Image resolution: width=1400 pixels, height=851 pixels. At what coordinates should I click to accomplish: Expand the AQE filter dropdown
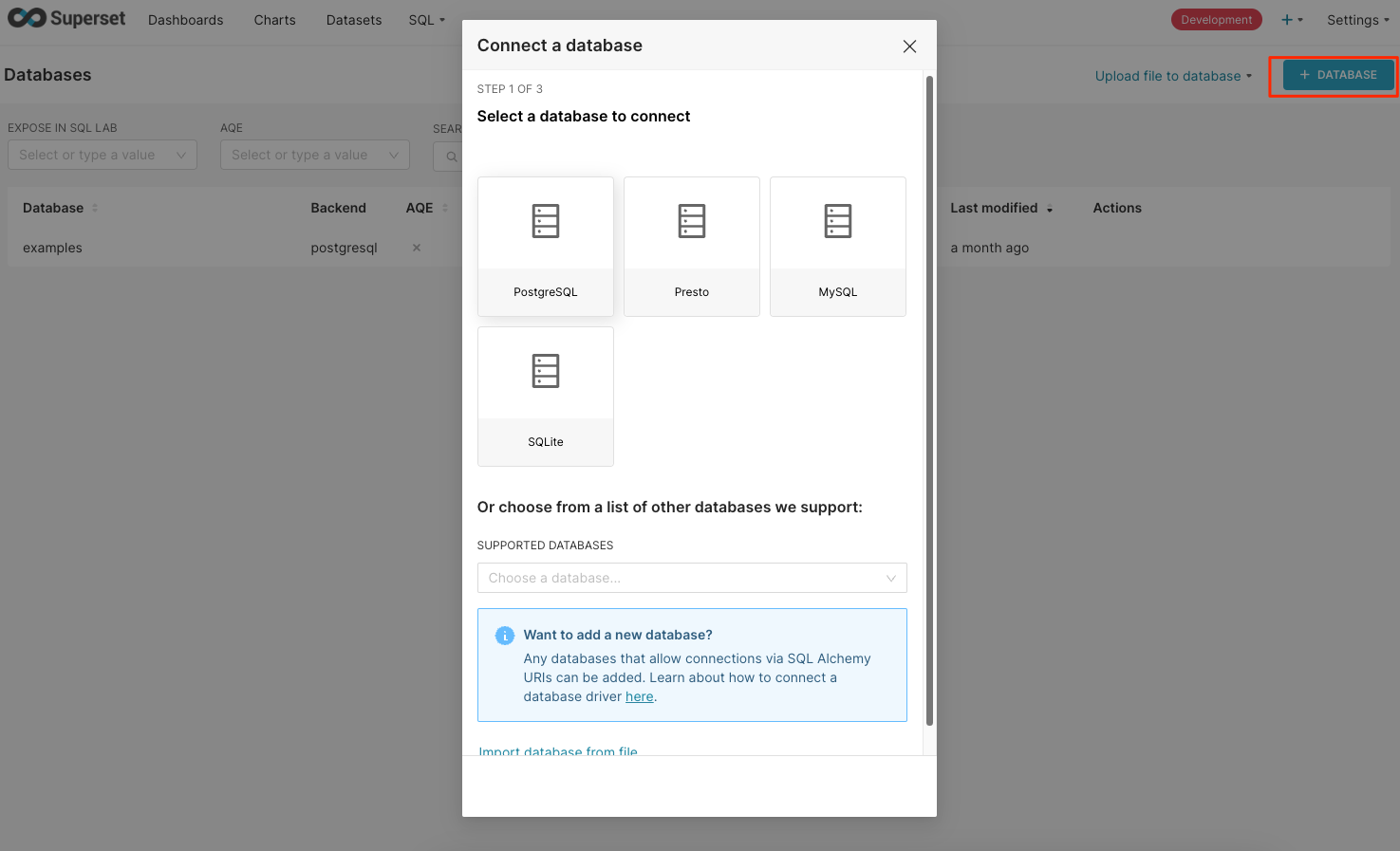314,155
